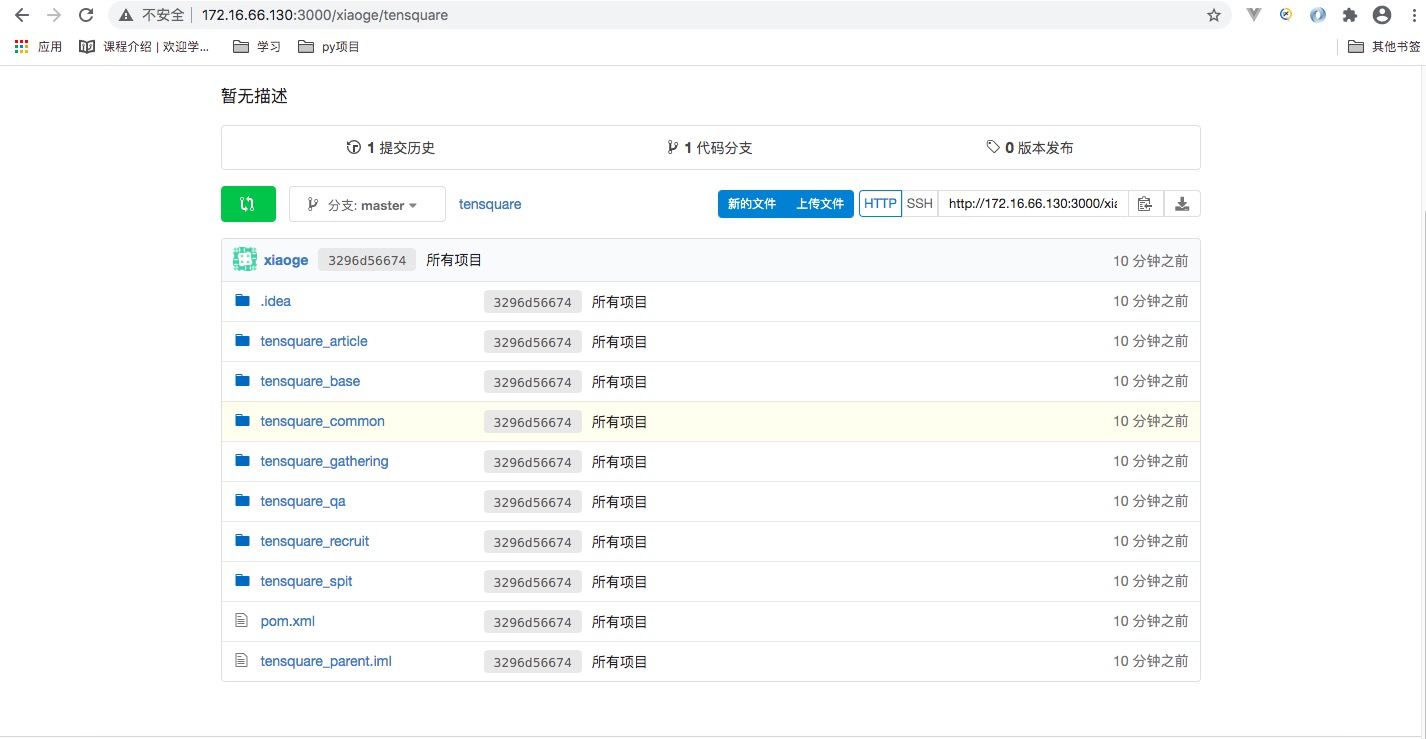Click the file icon beside pom.xml
1426x739 pixels.
click(x=242, y=620)
